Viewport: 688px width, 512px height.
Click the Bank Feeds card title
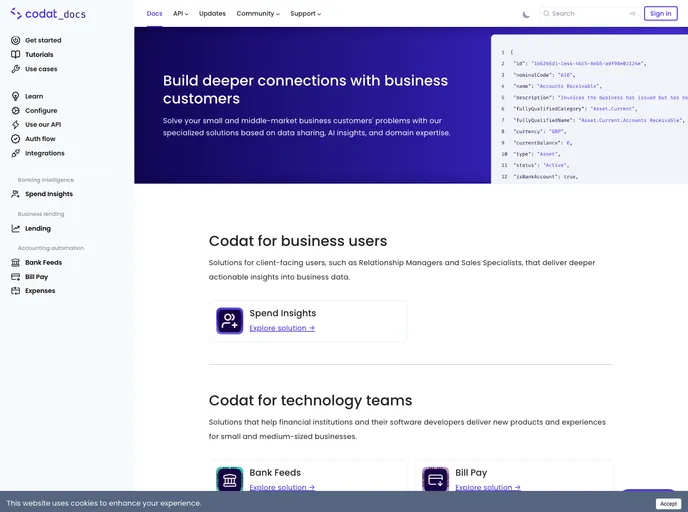coord(275,473)
